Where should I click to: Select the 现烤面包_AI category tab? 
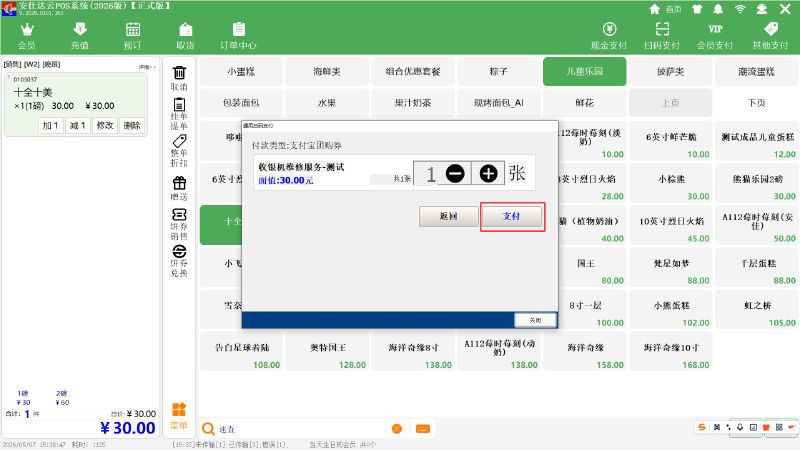(499, 103)
